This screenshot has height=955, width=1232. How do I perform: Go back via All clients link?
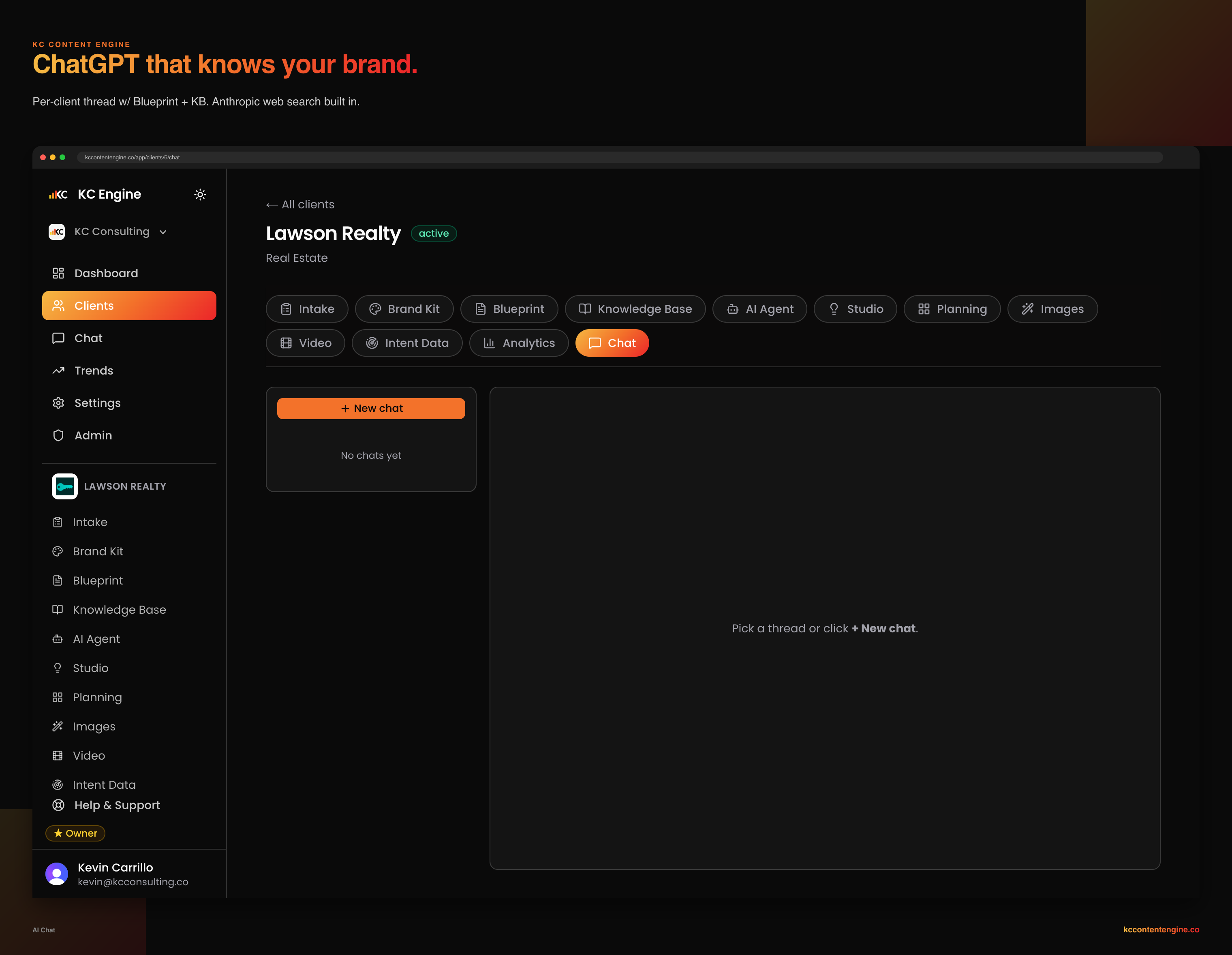[x=300, y=204]
